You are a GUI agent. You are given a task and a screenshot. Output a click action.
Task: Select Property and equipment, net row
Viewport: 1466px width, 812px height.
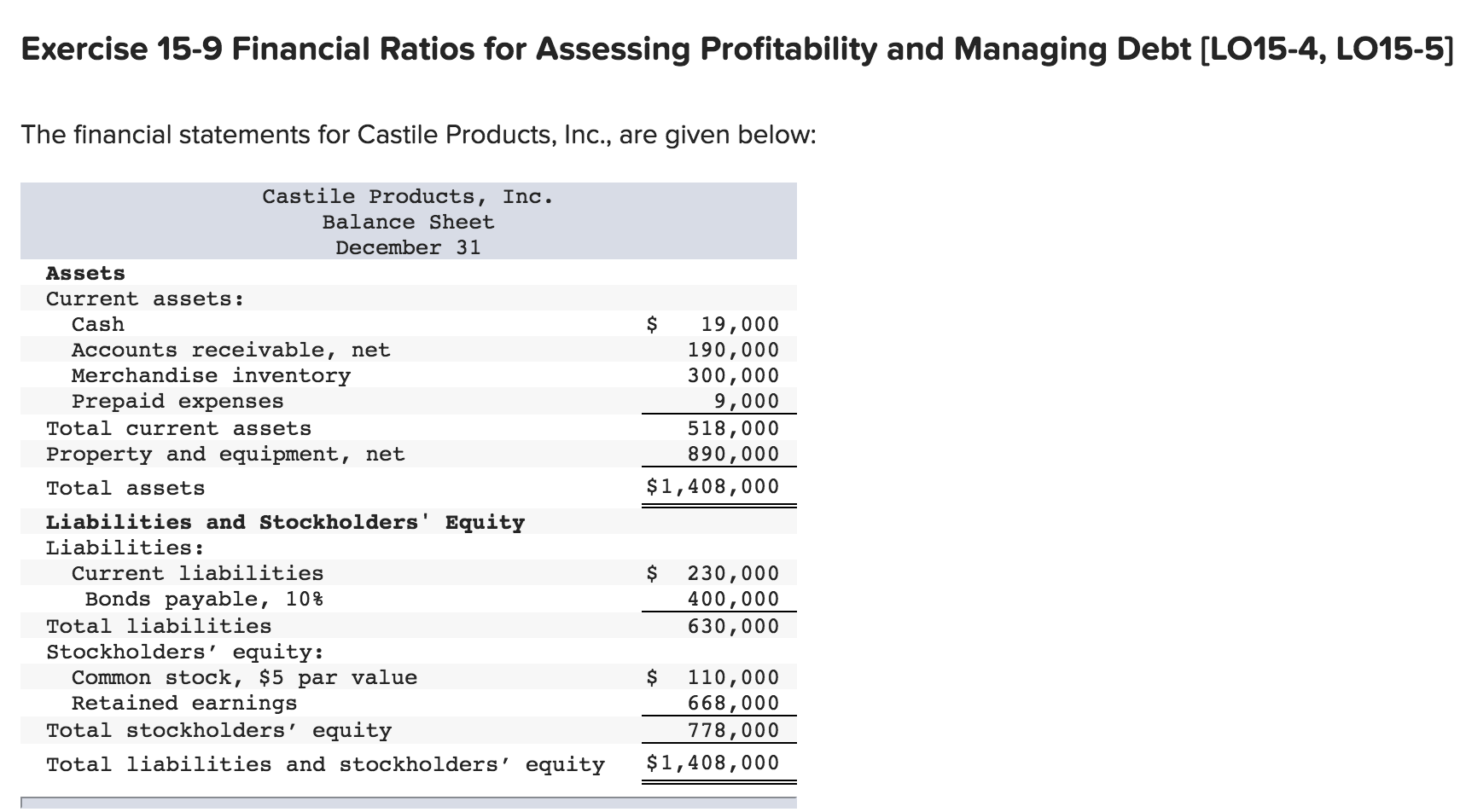coord(225,454)
